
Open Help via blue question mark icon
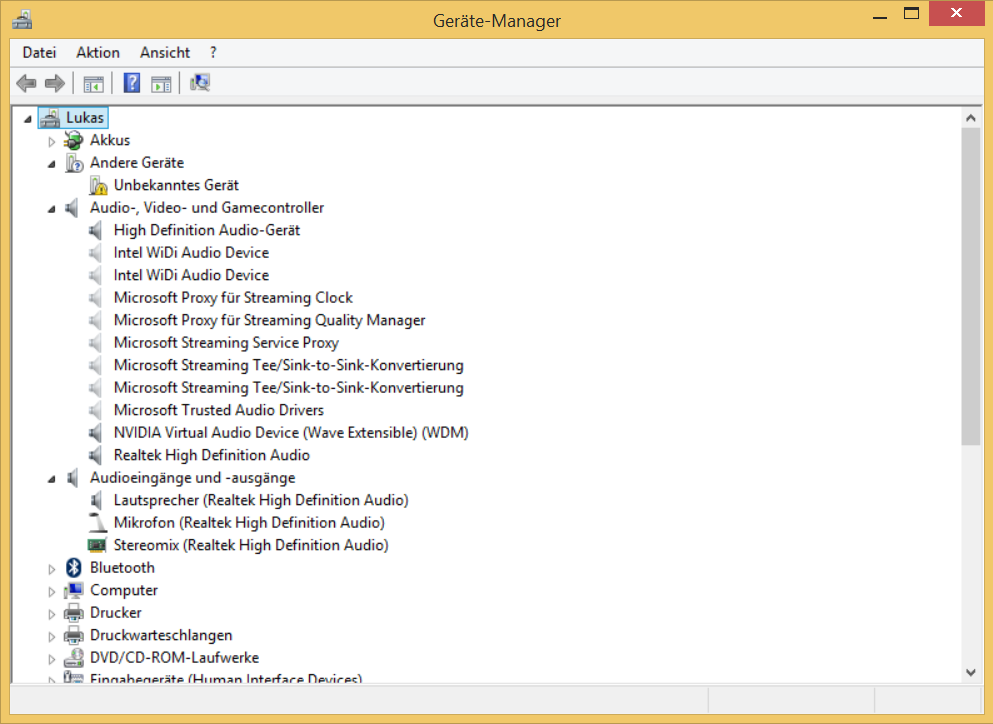click(x=132, y=83)
